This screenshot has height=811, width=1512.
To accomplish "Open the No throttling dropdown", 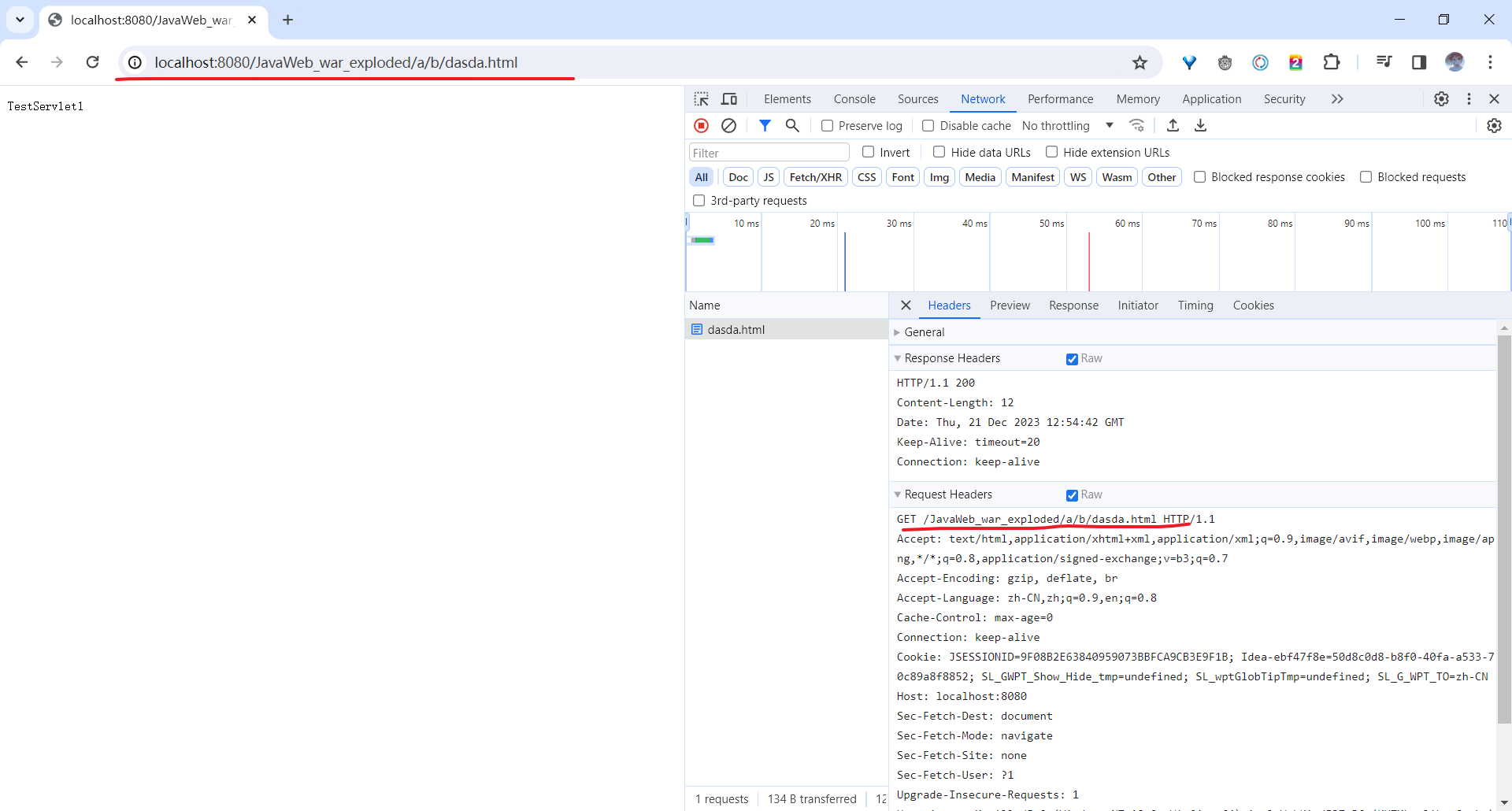I will coord(1067,126).
